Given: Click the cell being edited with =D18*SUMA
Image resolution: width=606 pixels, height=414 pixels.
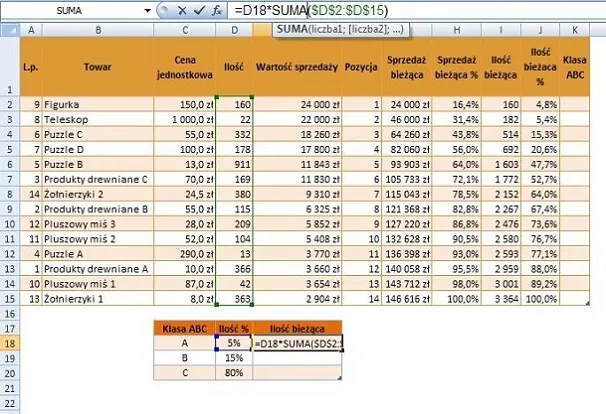Looking at the screenshot, I should [298, 343].
